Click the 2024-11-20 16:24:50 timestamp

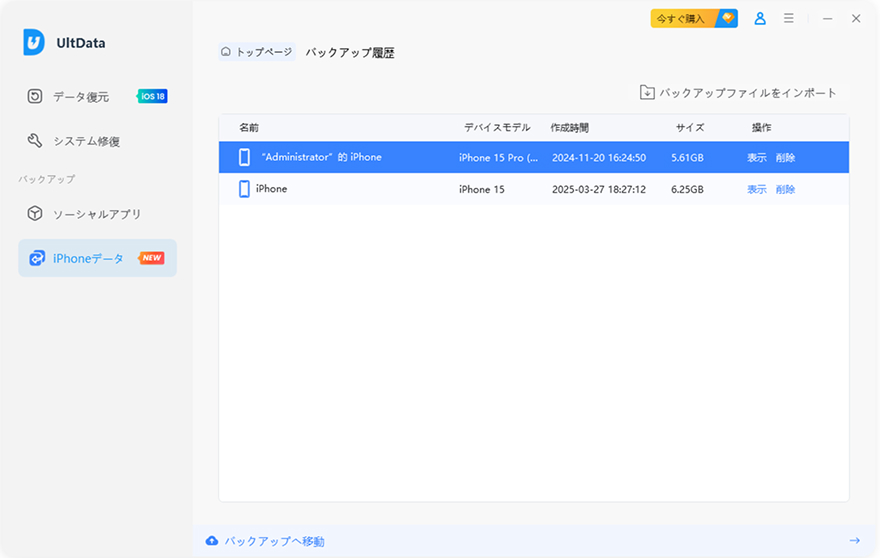(599, 158)
